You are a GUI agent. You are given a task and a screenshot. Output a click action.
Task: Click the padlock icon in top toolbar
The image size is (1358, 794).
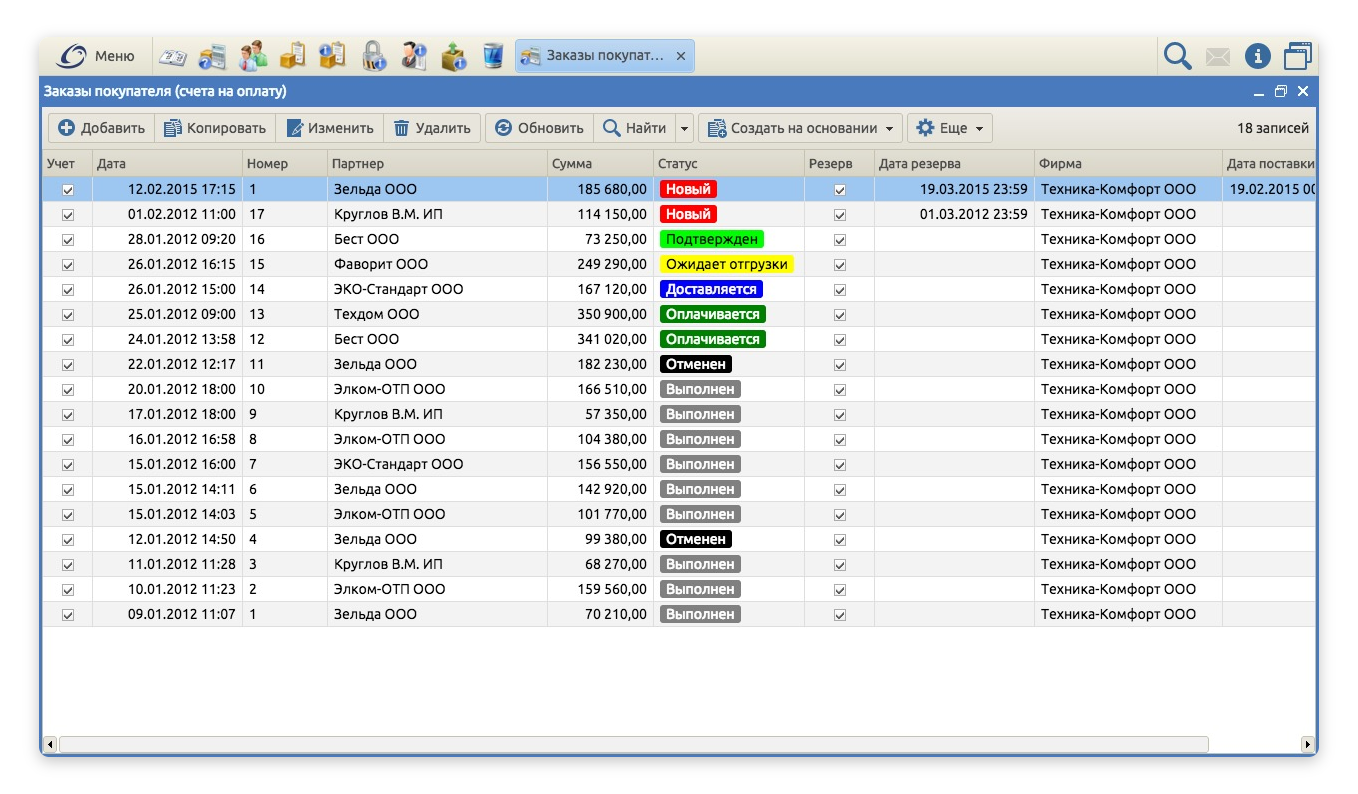[374, 56]
